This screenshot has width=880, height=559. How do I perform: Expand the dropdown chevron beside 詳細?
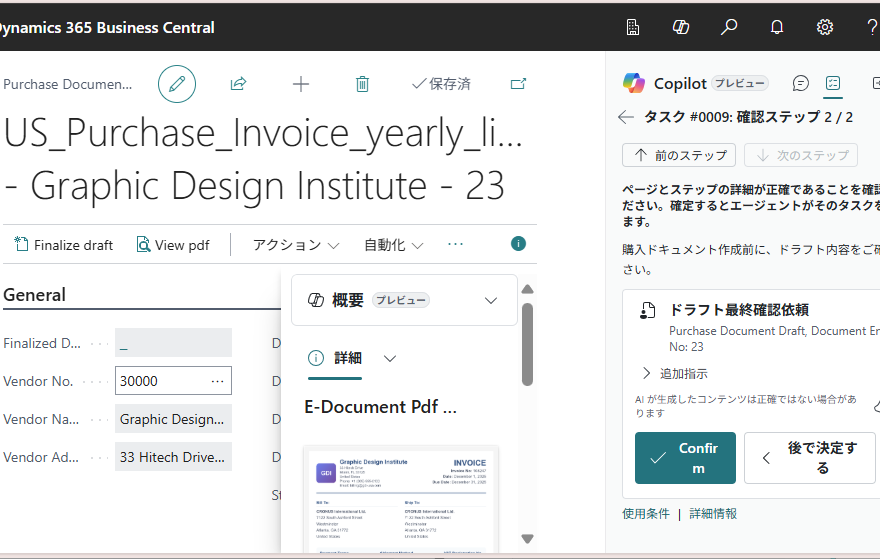click(389, 359)
